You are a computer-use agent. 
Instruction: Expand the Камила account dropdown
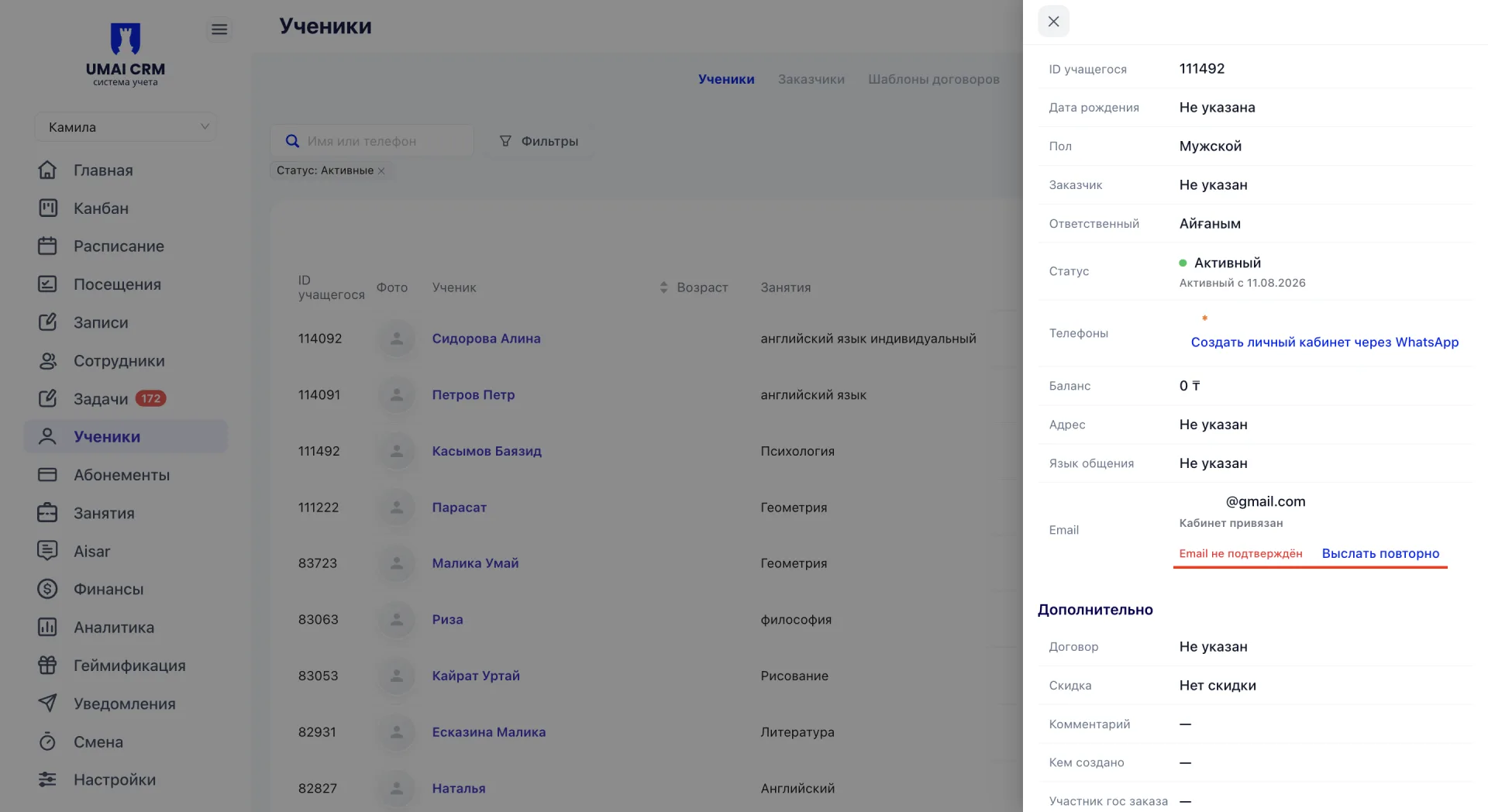point(126,127)
